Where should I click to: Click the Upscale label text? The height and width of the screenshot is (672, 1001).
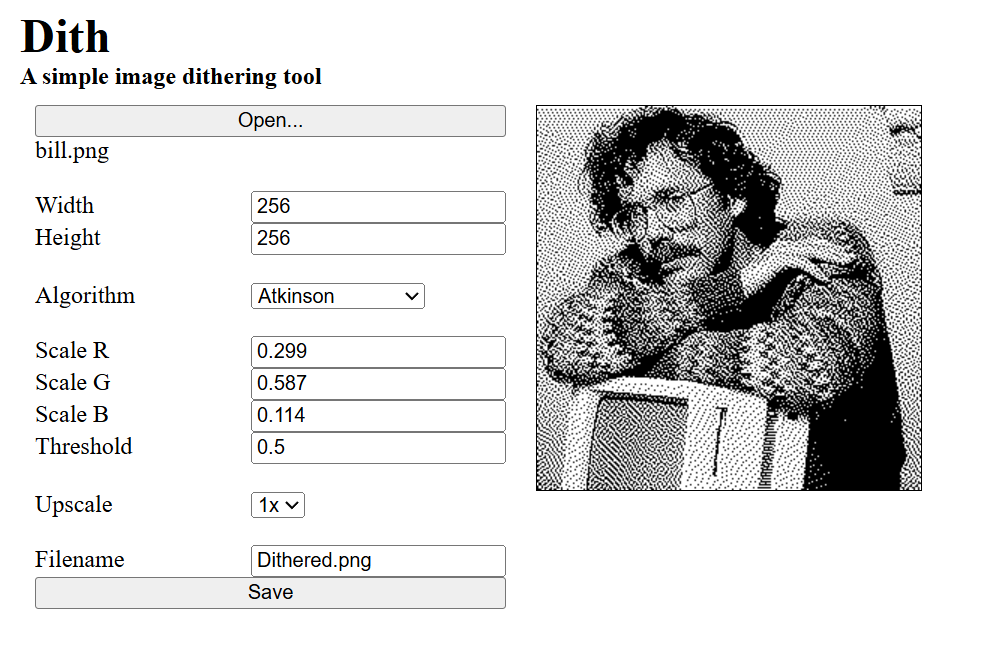click(73, 505)
